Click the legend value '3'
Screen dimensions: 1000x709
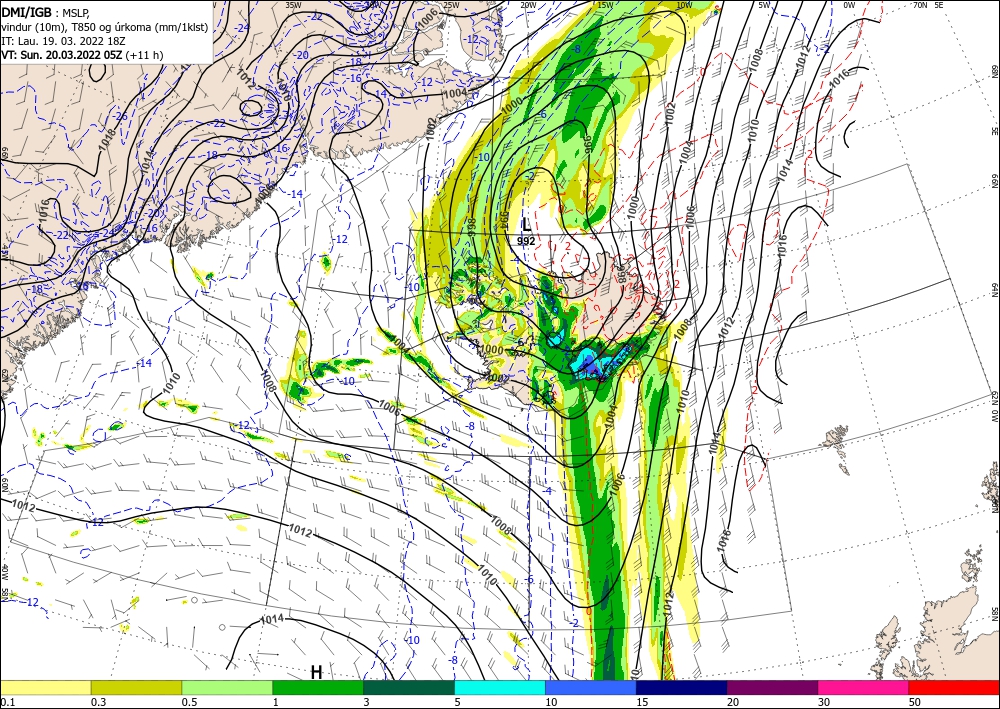pos(366,702)
